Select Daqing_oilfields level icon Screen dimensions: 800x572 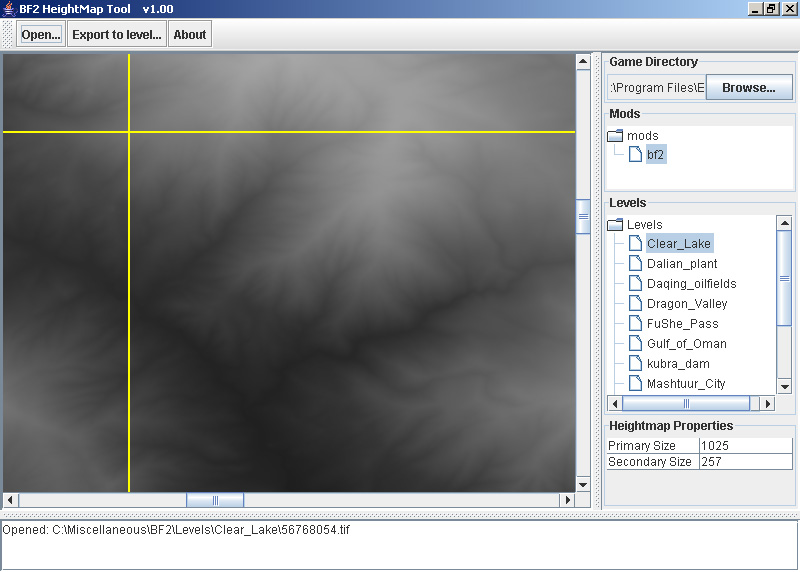coord(635,284)
